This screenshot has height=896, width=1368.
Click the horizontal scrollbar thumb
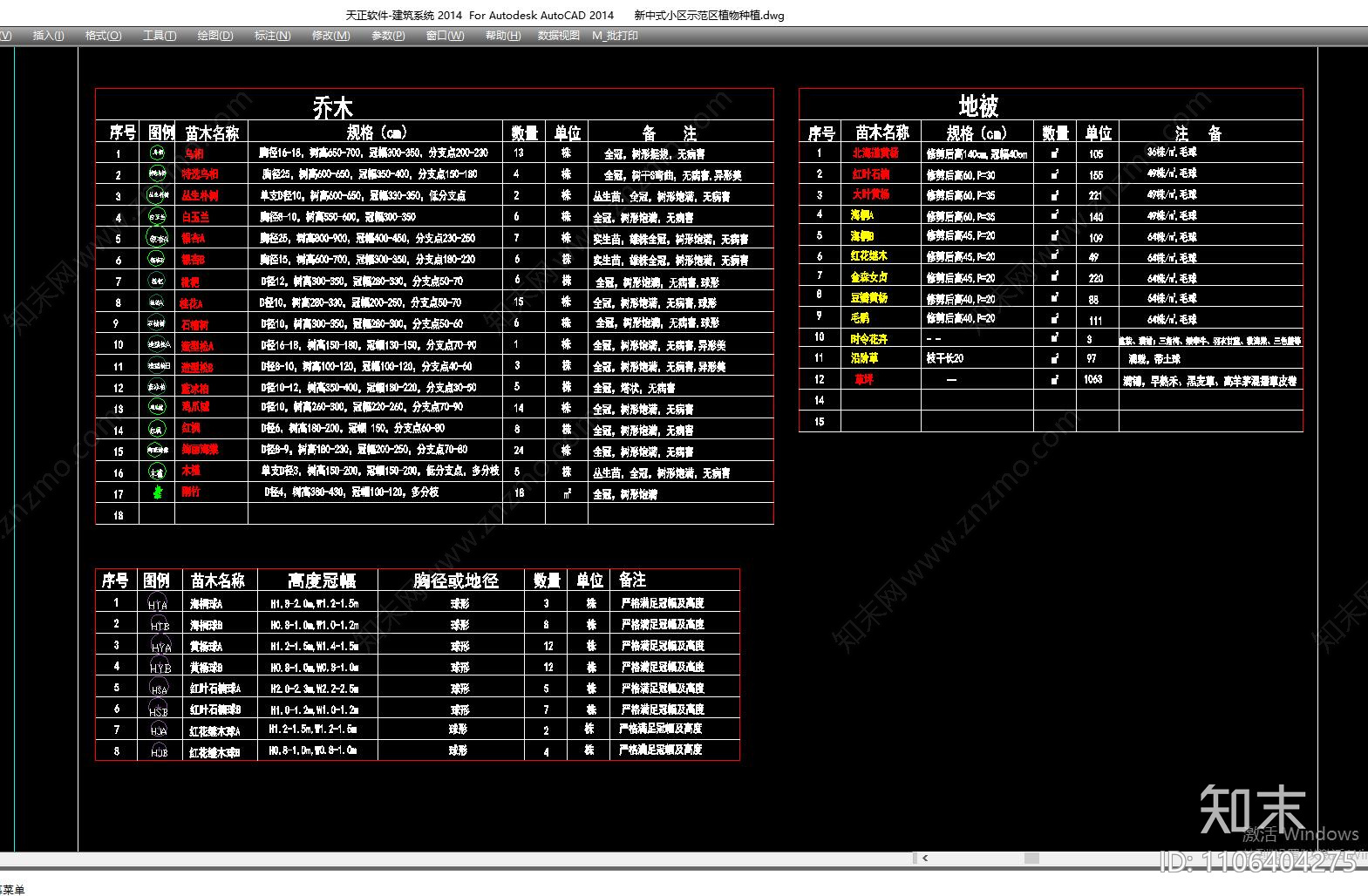tap(1033, 859)
